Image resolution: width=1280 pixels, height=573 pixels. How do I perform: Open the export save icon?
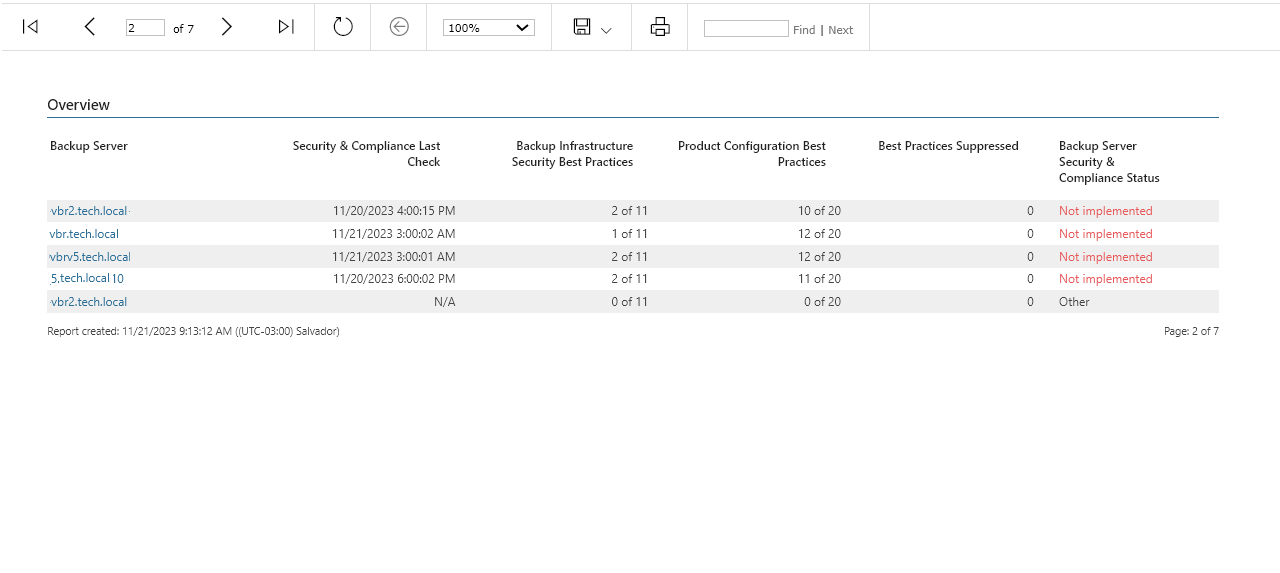[582, 27]
